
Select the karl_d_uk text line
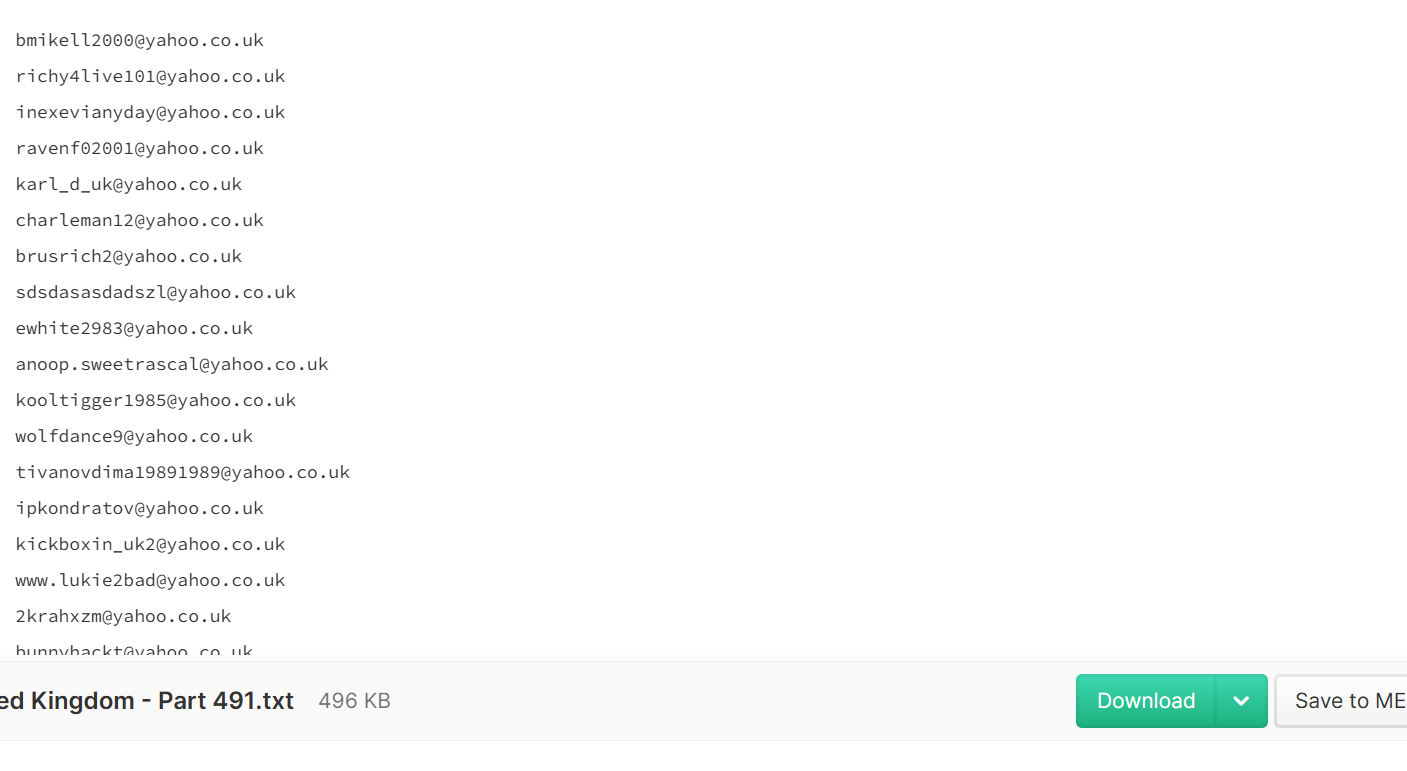tap(129, 185)
